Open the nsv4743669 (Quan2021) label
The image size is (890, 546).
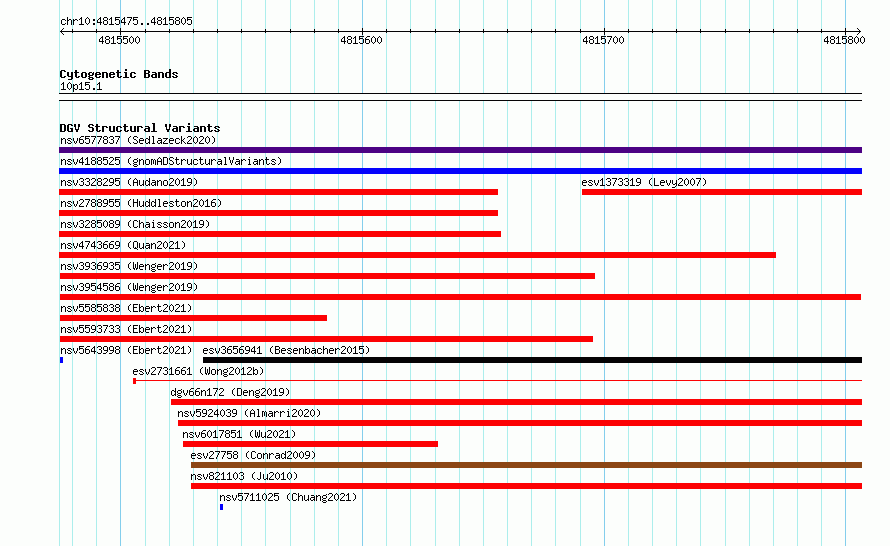pos(123,245)
